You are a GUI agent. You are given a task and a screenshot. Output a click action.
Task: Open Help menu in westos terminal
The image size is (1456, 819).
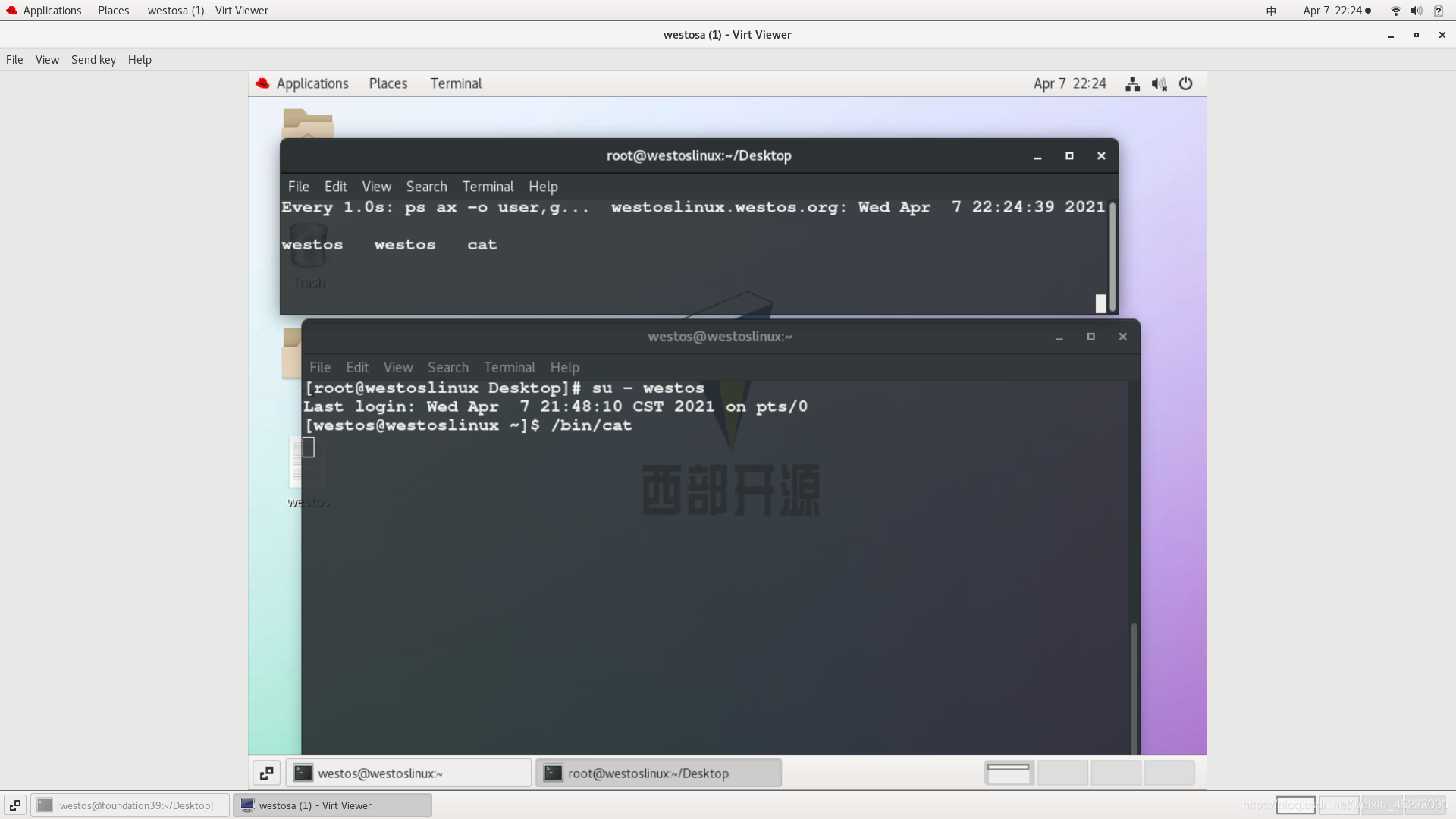(565, 367)
